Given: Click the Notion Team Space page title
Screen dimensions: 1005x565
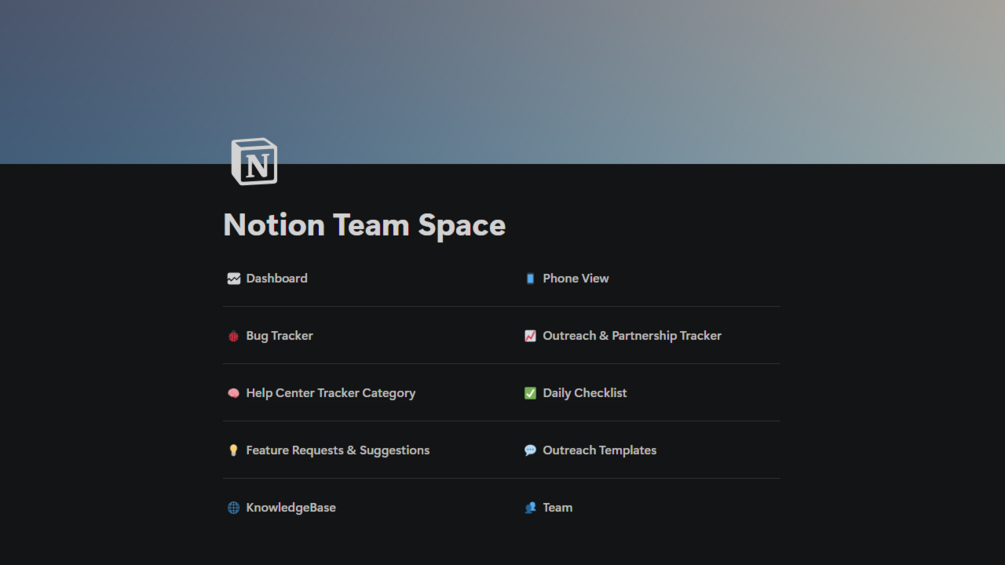Looking at the screenshot, I should pyautogui.click(x=364, y=225).
